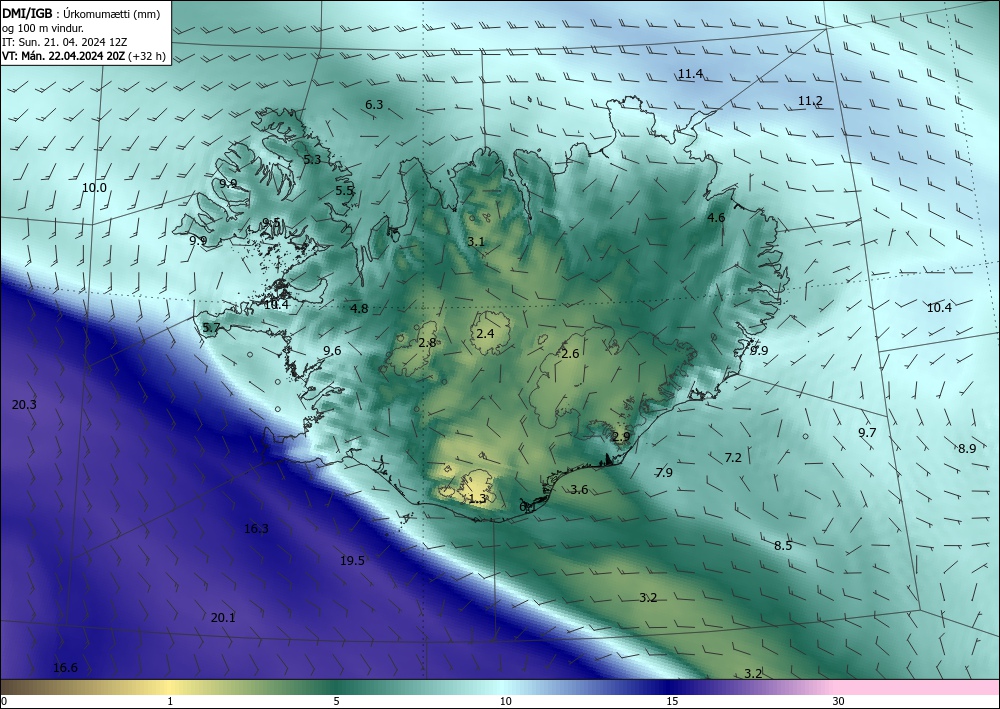
Task: Click the 1.3 value on the southern glacier
Action: (x=477, y=499)
